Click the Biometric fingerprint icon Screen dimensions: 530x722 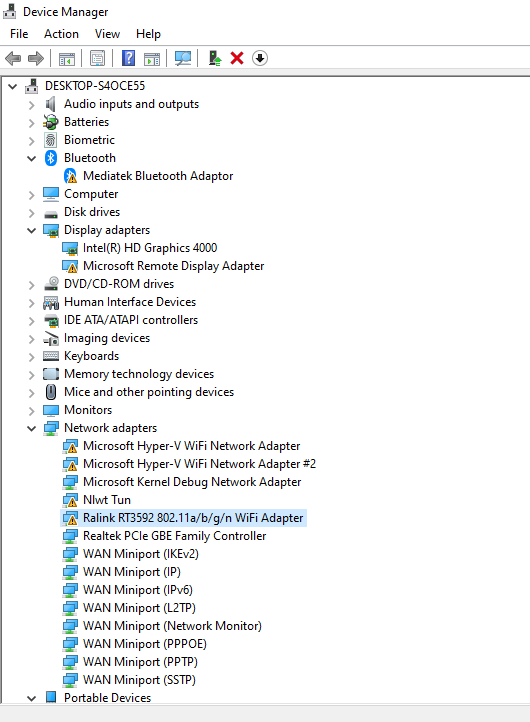point(51,140)
